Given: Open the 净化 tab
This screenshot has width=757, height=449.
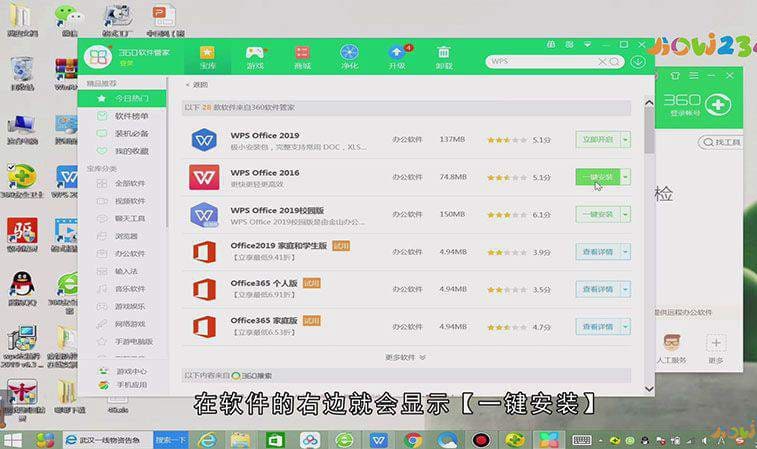Looking at the screenshot, I should (349, 57).
